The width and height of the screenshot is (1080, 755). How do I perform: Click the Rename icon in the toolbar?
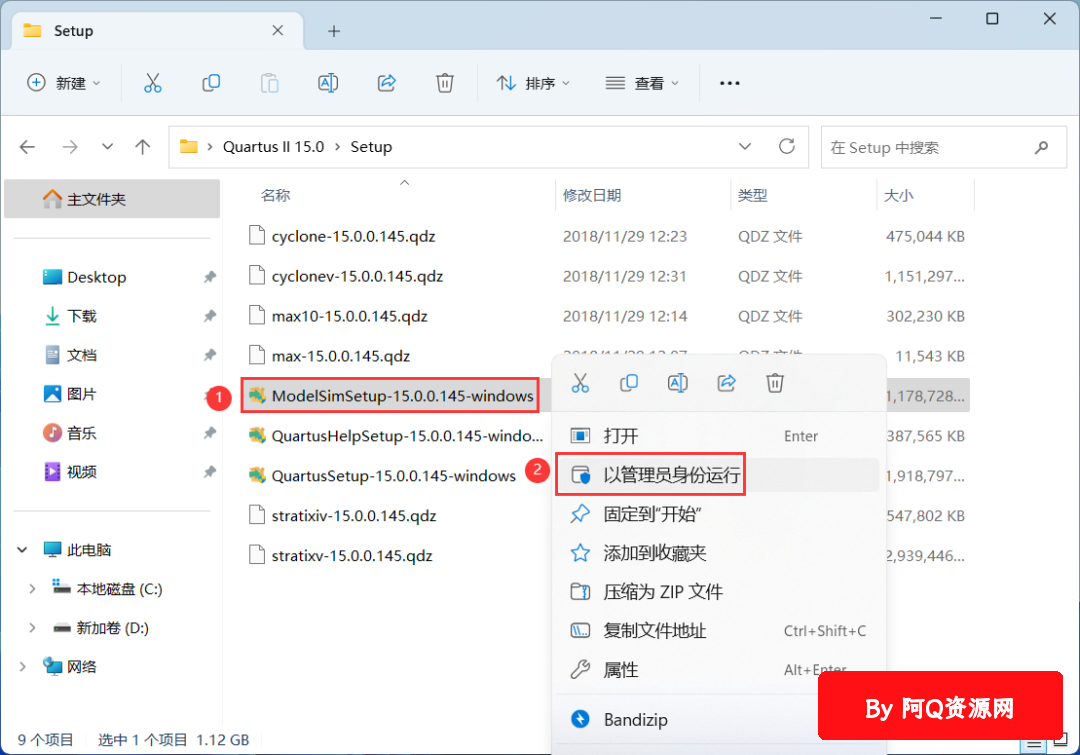point(328,83)
